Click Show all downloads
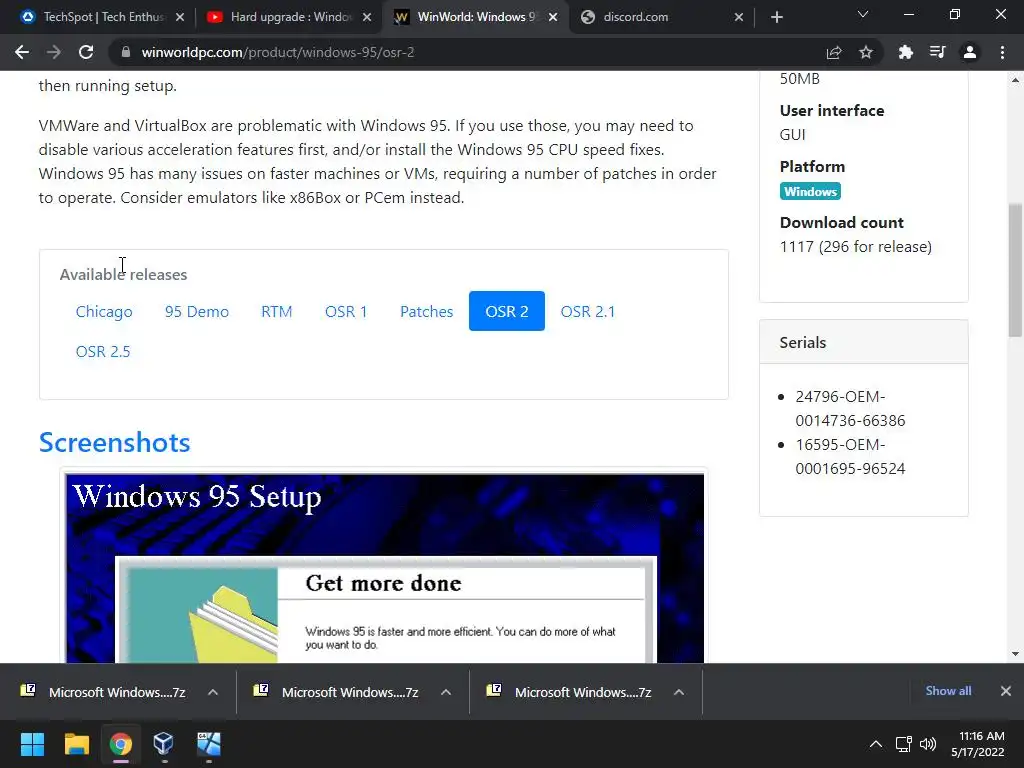The image size is (1024, 768). click(x=948, y=691)
